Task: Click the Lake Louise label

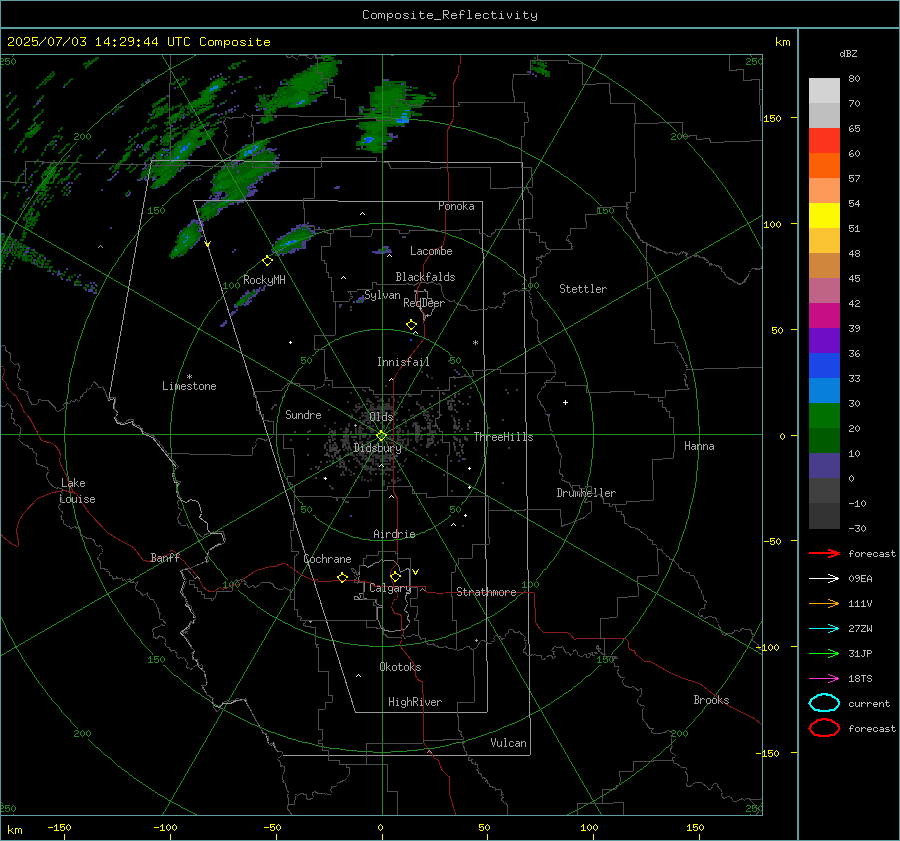Action: pyautogui.click(x=77, y=491)
